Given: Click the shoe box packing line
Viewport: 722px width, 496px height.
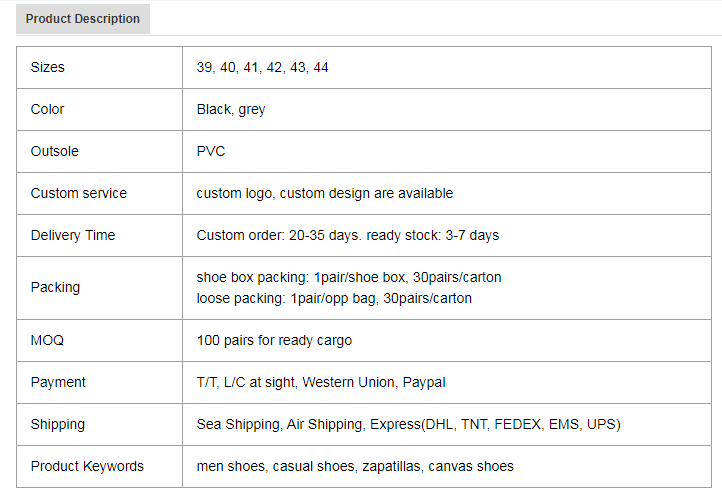Looking at the screenshot, I should click(349, 277).
